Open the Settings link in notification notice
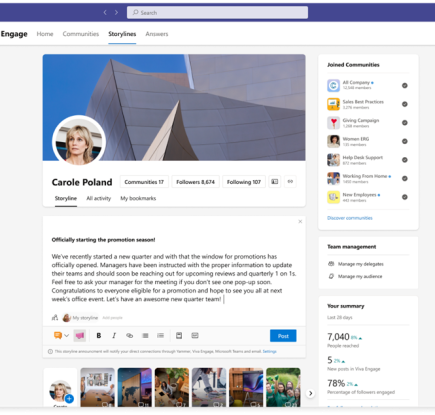 pyautogui.click(x=269, y=351)
